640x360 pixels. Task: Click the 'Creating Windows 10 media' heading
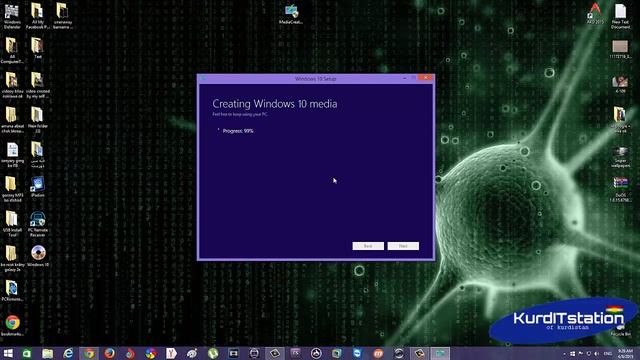point(275,104)
